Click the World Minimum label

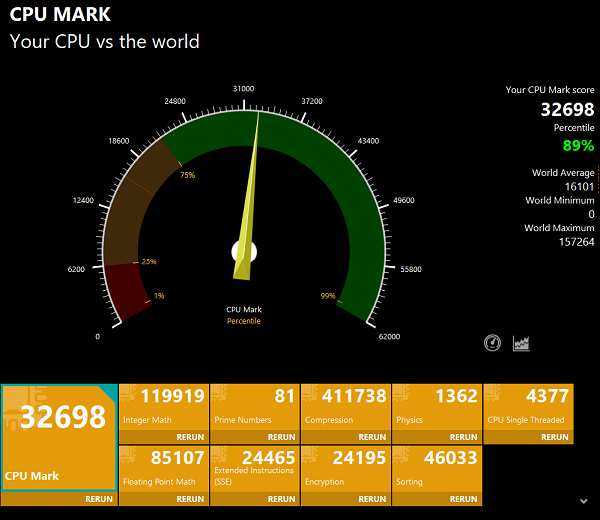(x=560, y=200)
